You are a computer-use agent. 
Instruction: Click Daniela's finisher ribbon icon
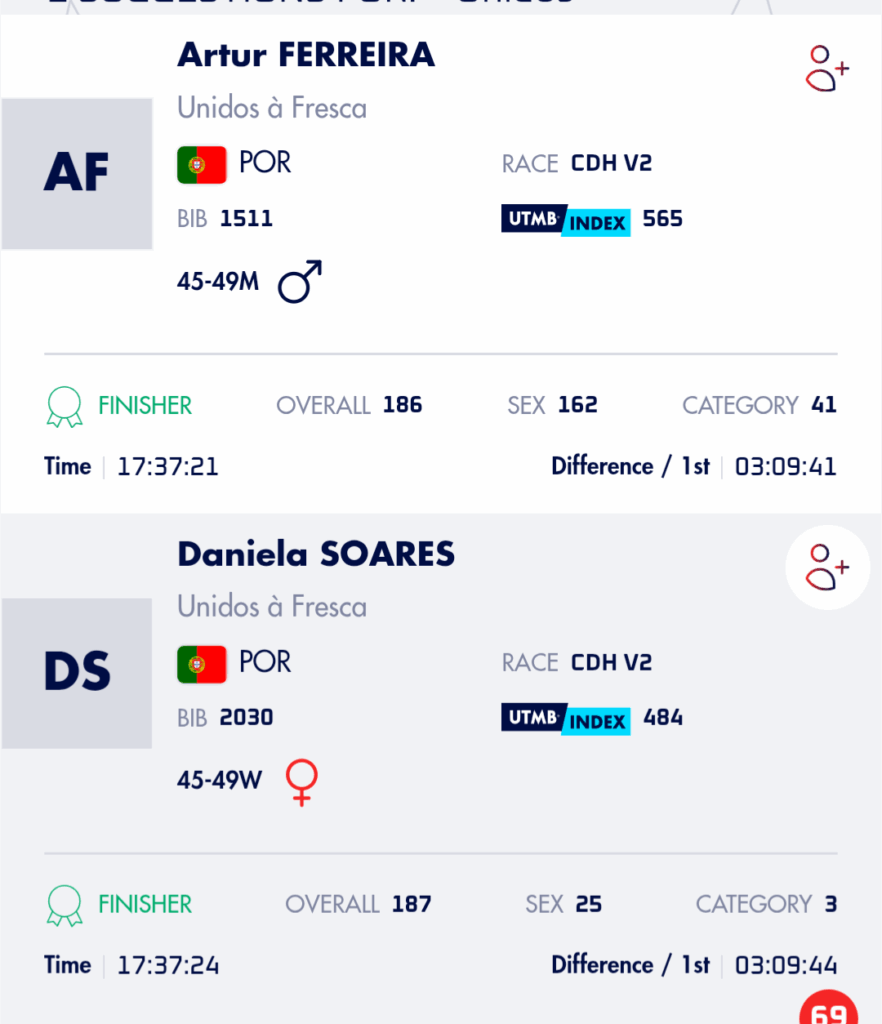click(65, 905)
